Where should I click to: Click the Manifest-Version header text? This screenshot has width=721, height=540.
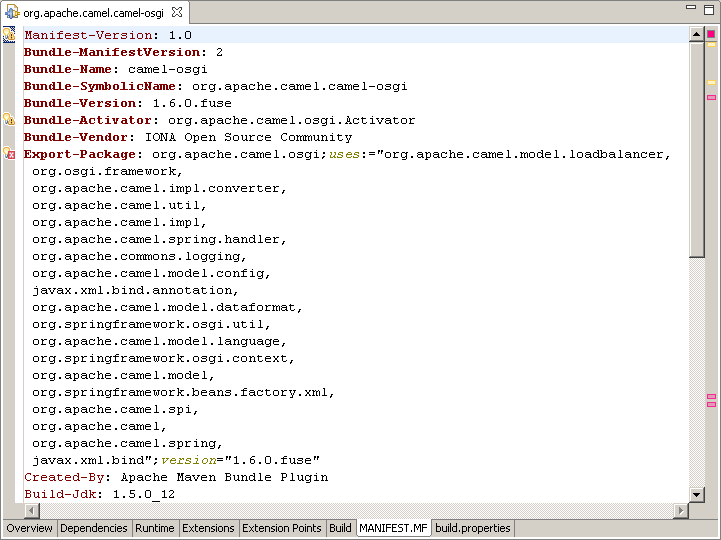click(x=89, y=35)
